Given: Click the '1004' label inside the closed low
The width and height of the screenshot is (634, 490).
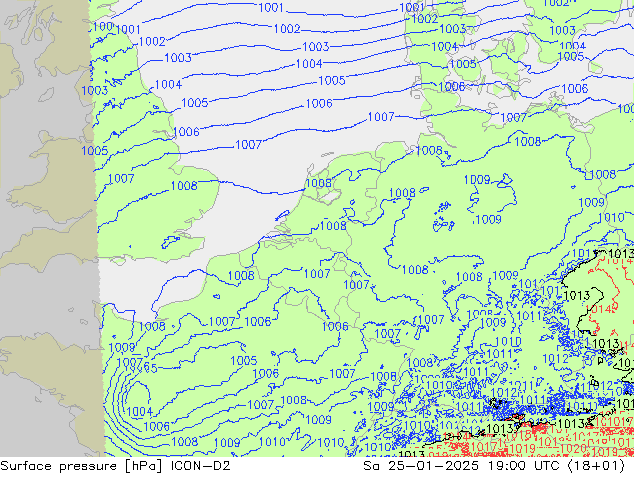Looking at the screenshot, I should [x=139, y=412].
